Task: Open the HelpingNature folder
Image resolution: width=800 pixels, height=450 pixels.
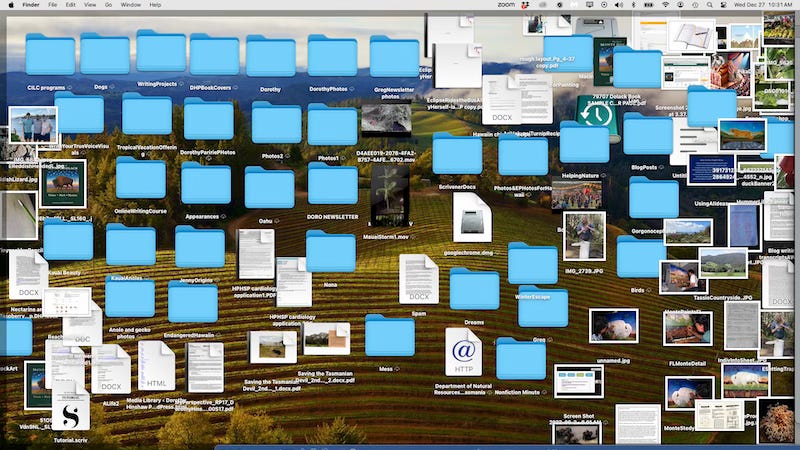Action: tap(584, 142)
